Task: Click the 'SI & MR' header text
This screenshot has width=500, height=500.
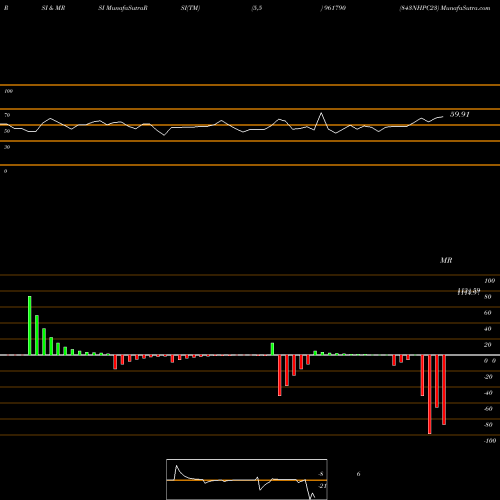Action: click(53, 8)
